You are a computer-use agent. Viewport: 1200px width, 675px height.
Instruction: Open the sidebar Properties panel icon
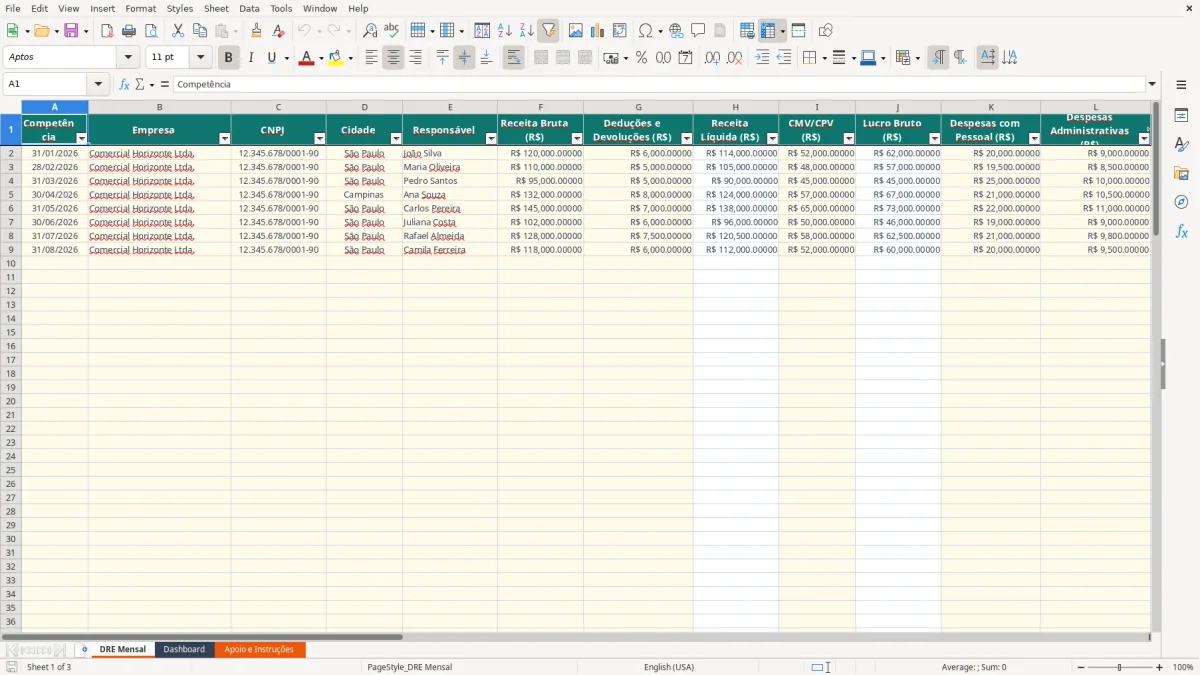coord(1181,115)
